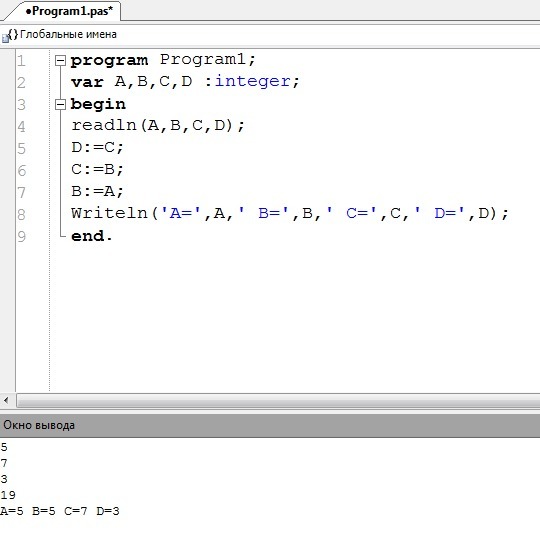This screenshot has height=535, width=540.
Task: Place cursor on the D:=C; line
Action: [x=97, y=147]
